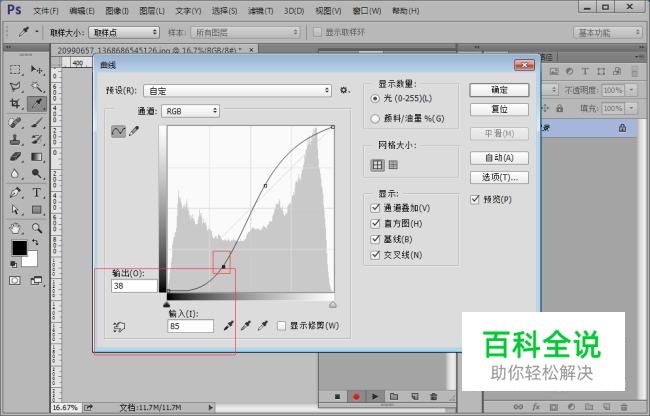Select the Move tool
The height and width of the screenshot is (416, 650).
[x=37, y=70]
